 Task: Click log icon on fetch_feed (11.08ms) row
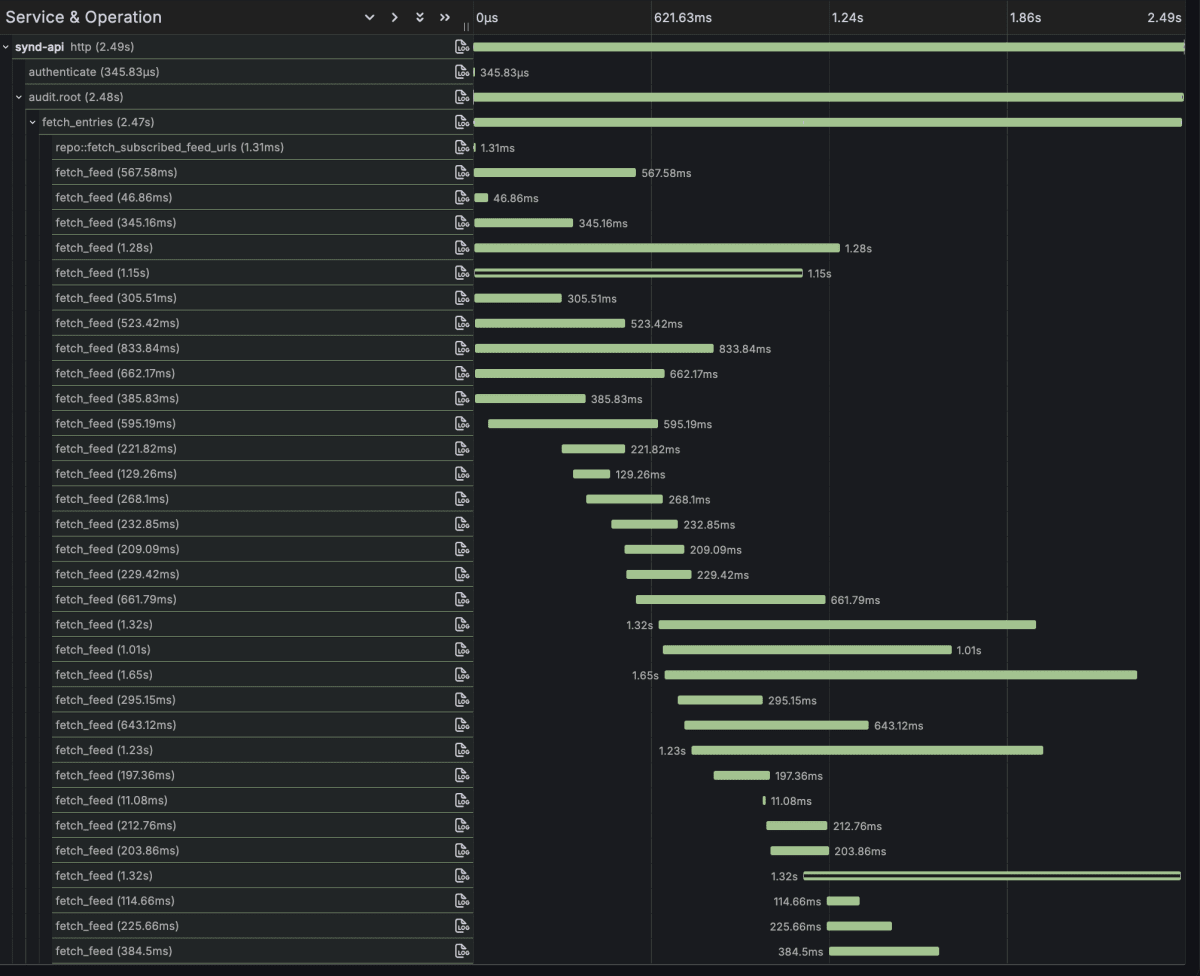pos(462,800)
